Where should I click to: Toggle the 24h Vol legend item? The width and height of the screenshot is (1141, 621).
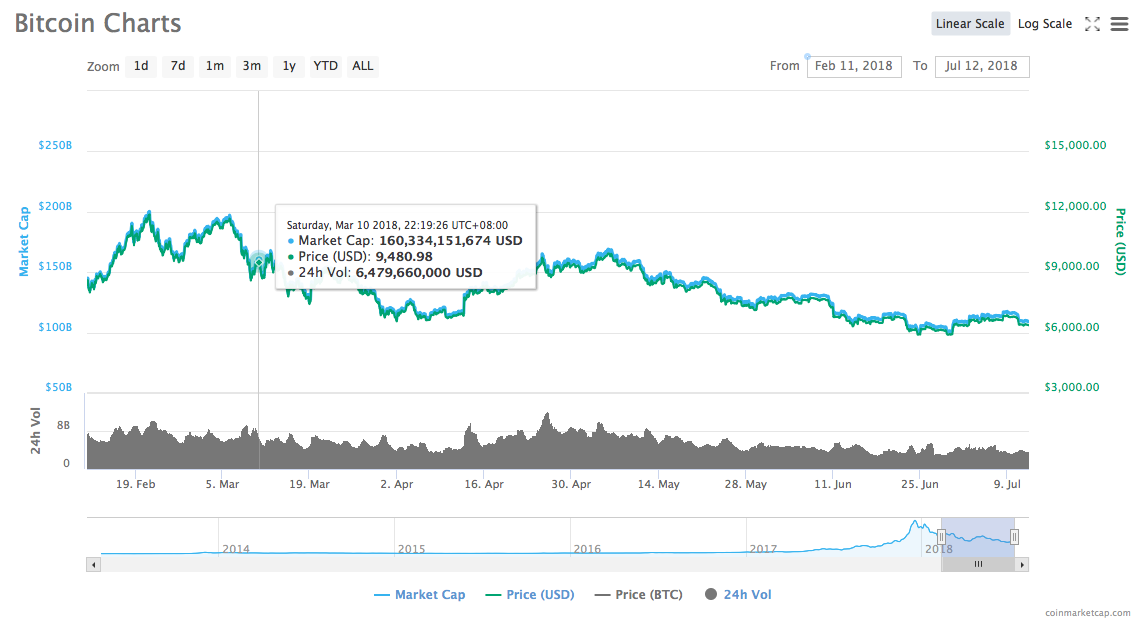click(738, 595)
